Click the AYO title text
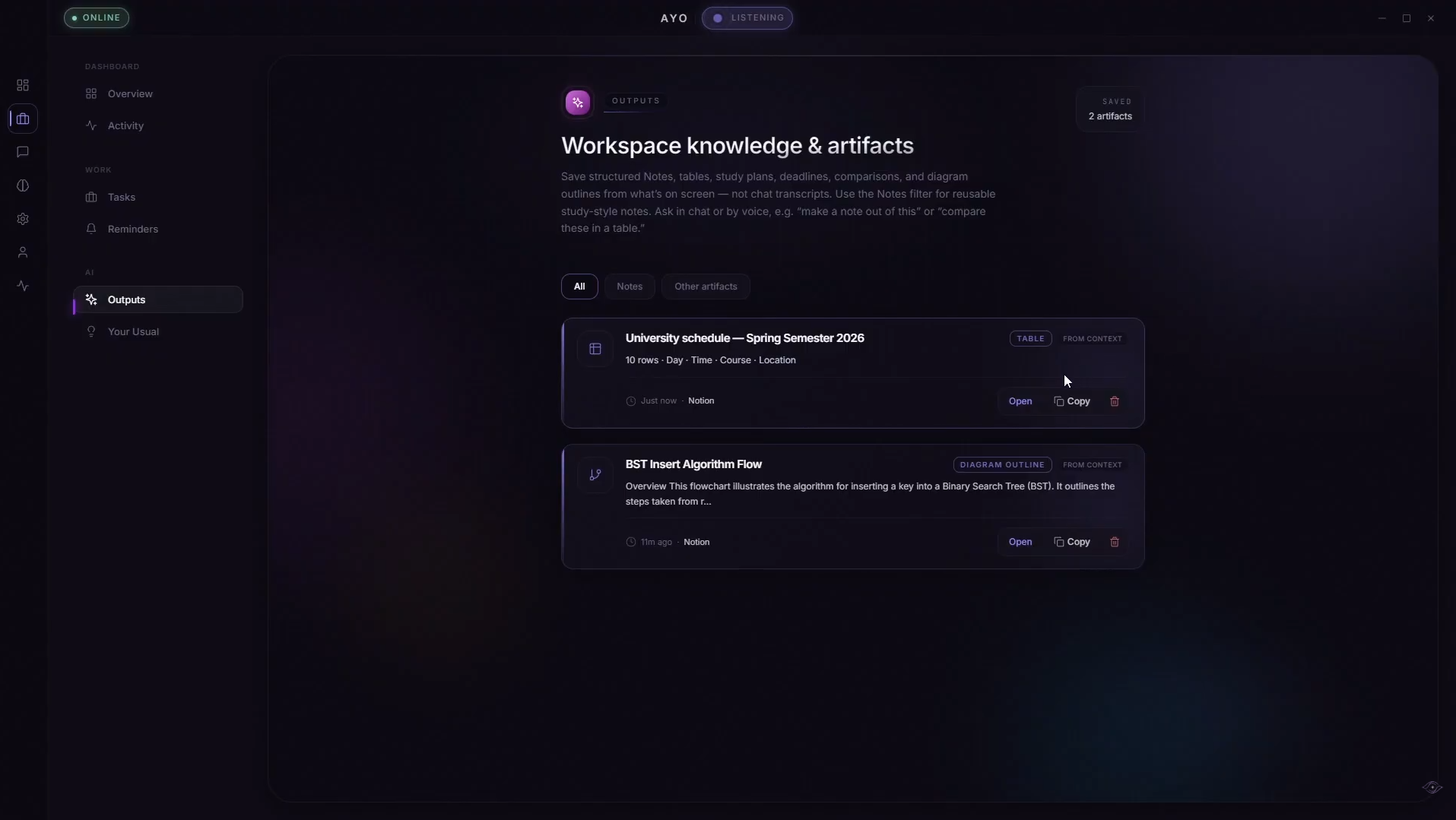 click(x=674, y=18)
